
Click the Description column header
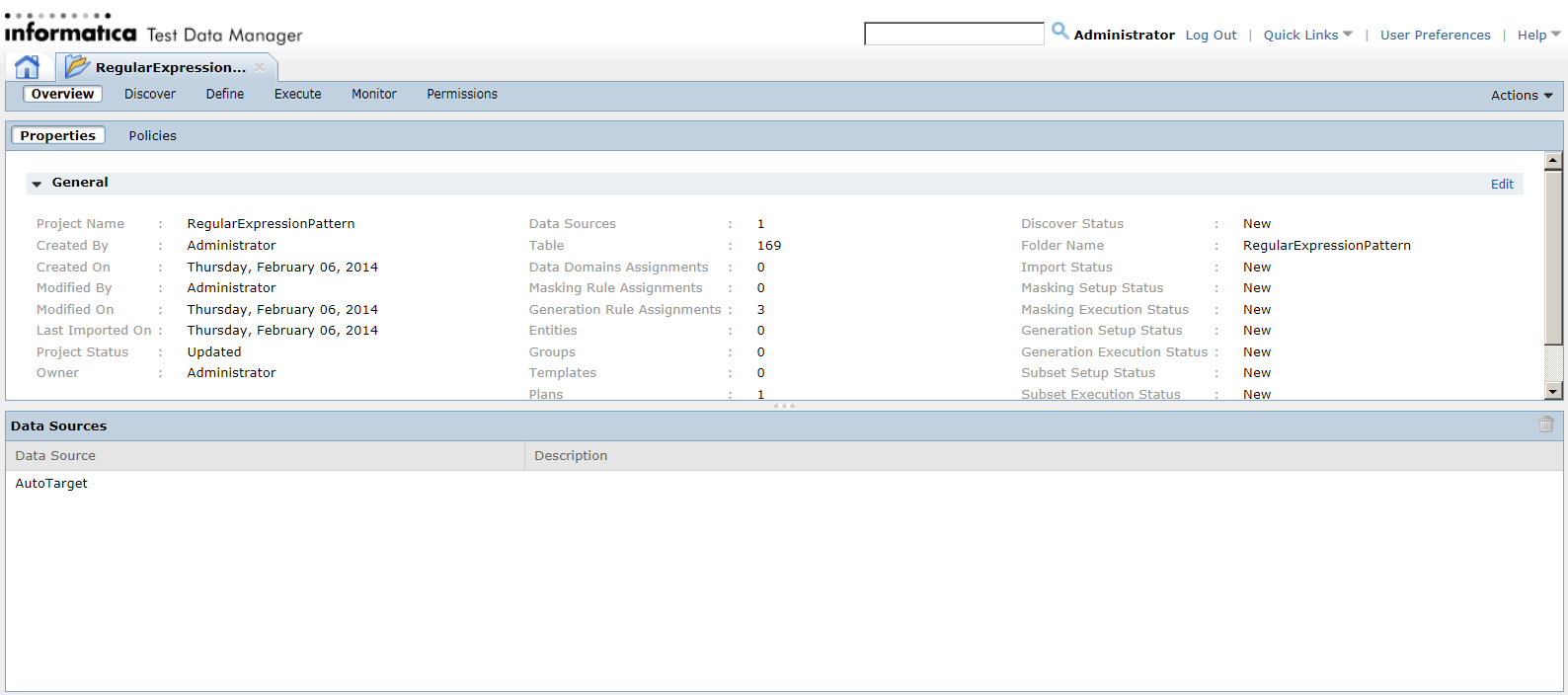pyautogui.click(x=1044, y=455)
